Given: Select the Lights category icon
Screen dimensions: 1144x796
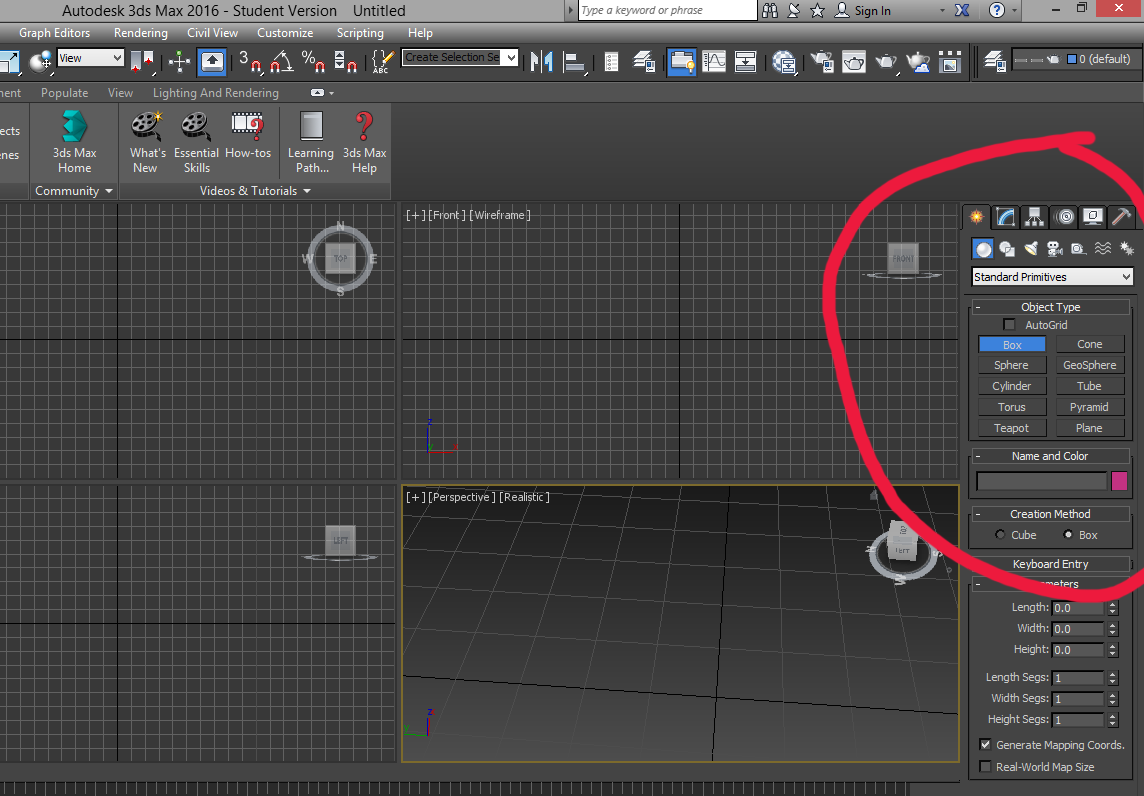Looking at the screenshot, I should (x=1031, y=250).
